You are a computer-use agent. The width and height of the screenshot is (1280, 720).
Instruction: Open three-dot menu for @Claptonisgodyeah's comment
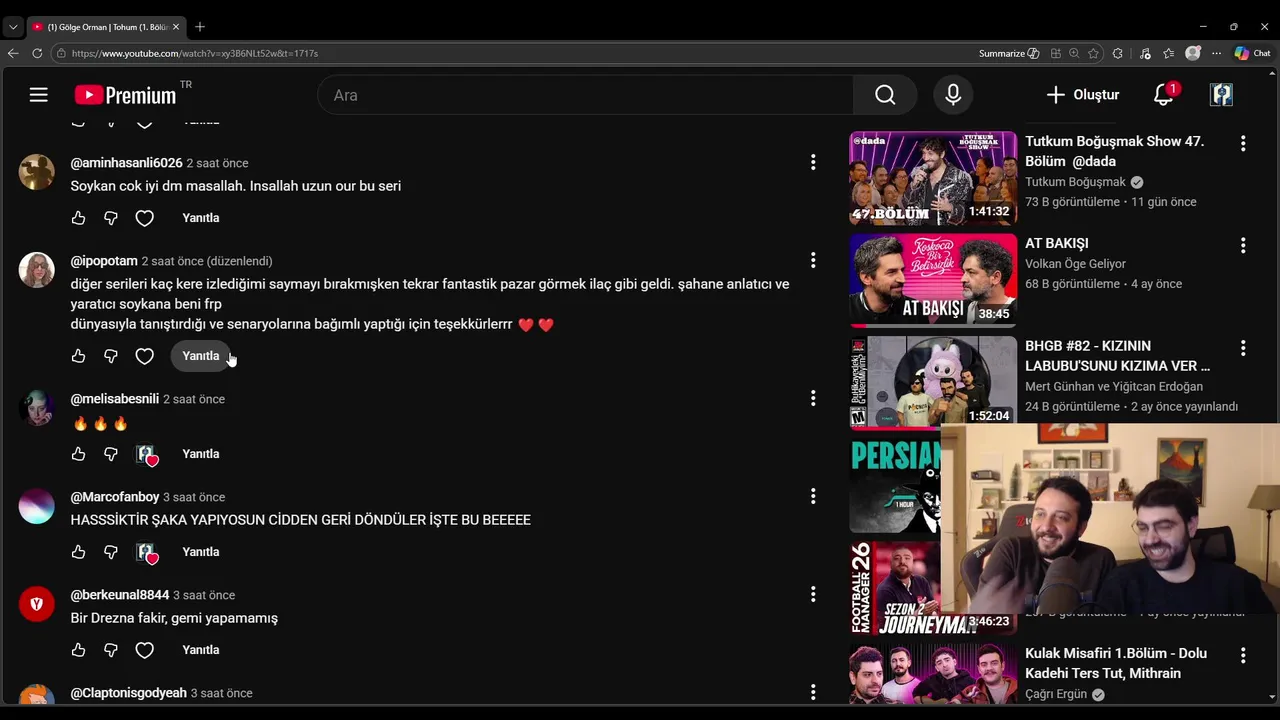[813, 692]
